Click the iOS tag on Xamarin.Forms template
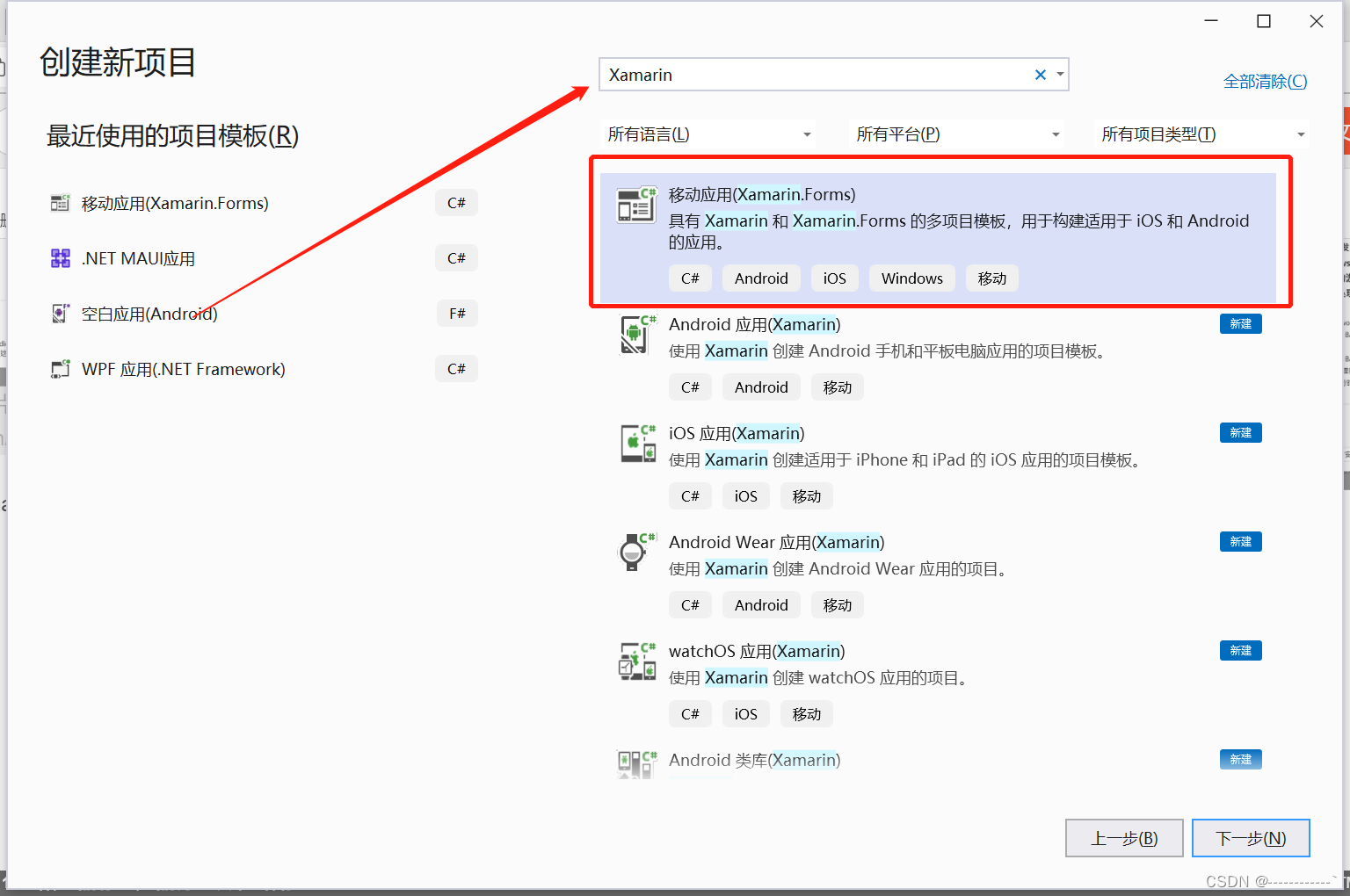 click(835, 278)
